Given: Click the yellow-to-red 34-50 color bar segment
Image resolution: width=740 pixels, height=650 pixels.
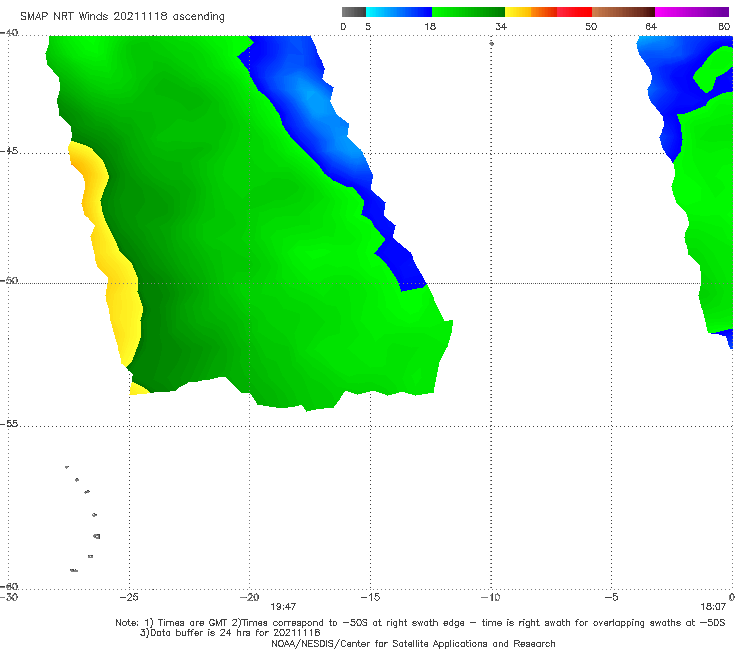Looking at the screenshot, I should (548, 12).
